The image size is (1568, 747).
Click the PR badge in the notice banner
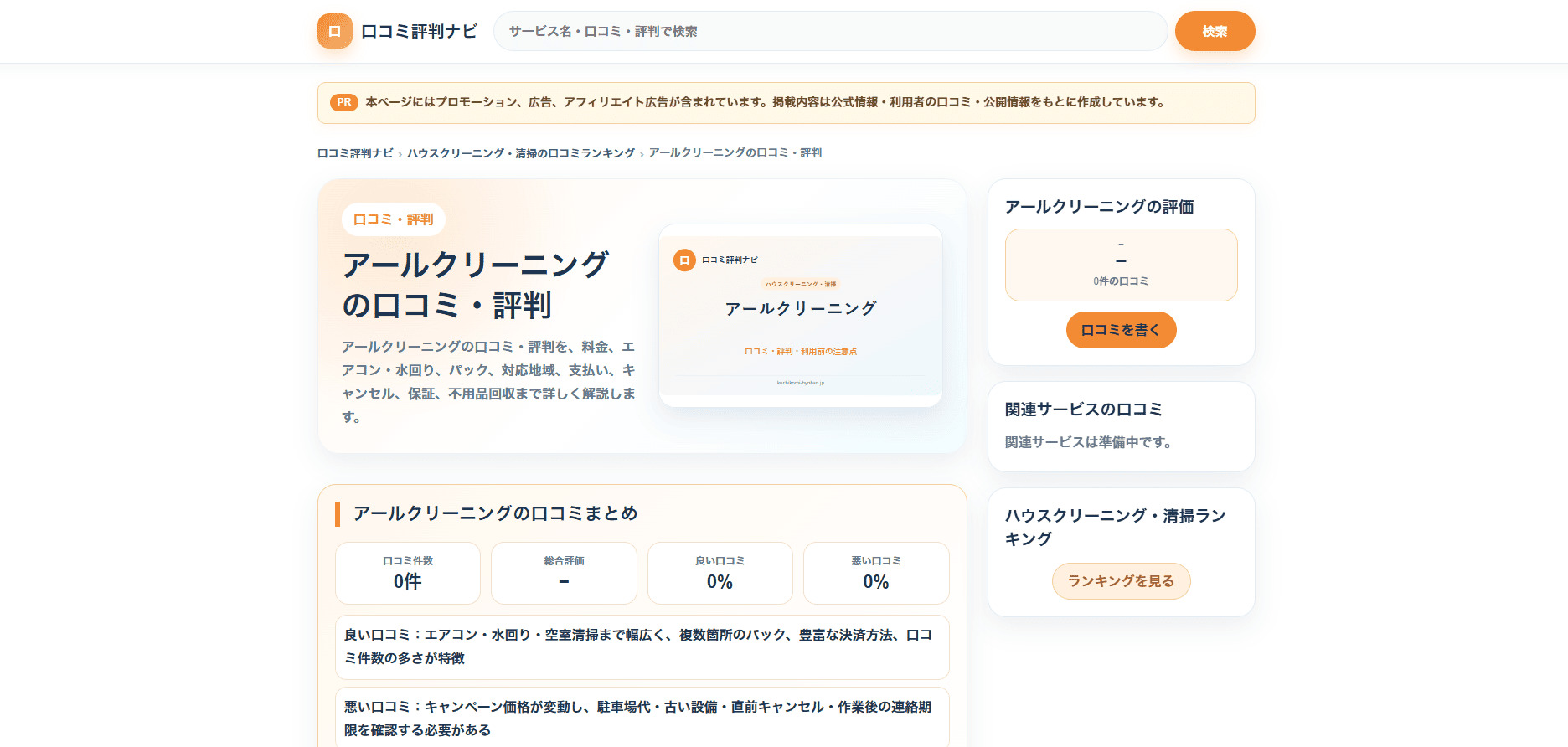(344, 102)
